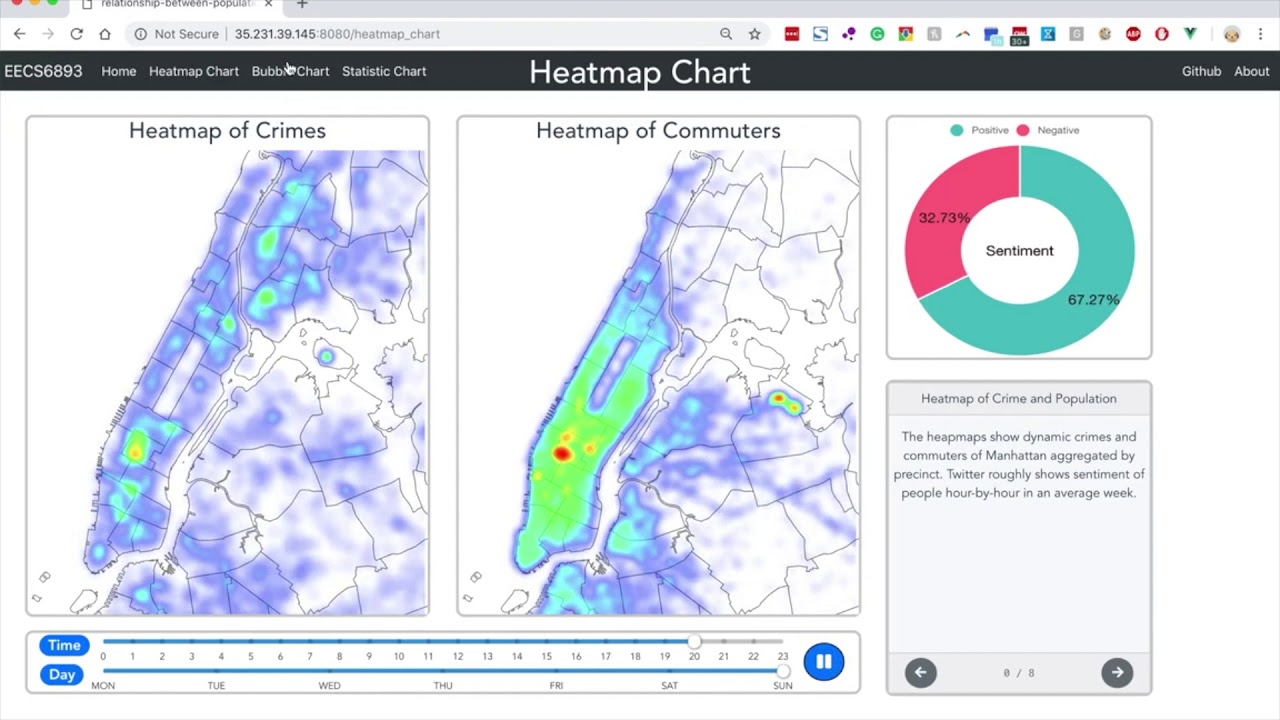This screenshot has width=1280, height=720.
Task: Open the Statistic Chart navigation link
Action: point(384,71)
